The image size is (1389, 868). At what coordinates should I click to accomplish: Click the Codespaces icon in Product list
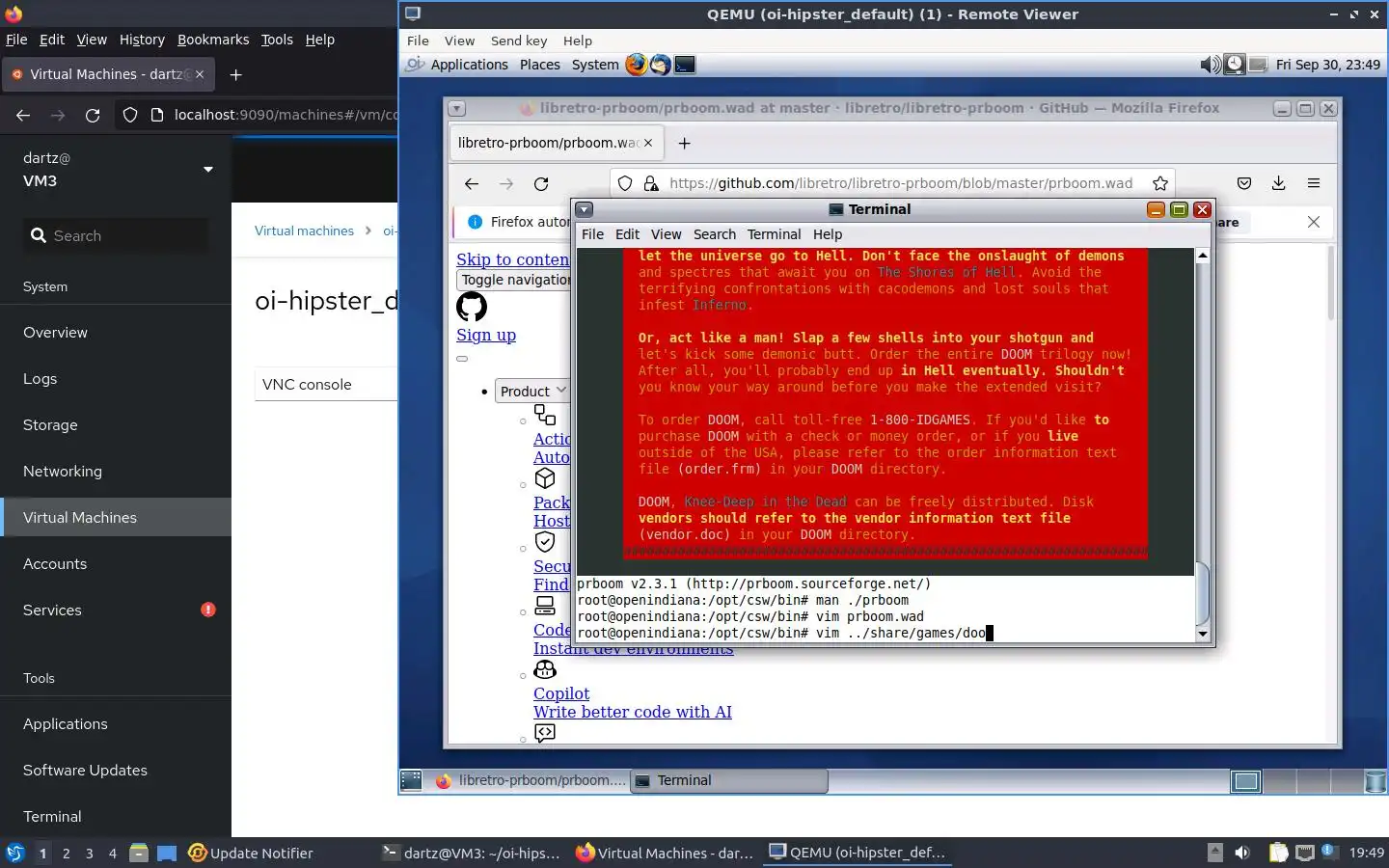point(545,606)
